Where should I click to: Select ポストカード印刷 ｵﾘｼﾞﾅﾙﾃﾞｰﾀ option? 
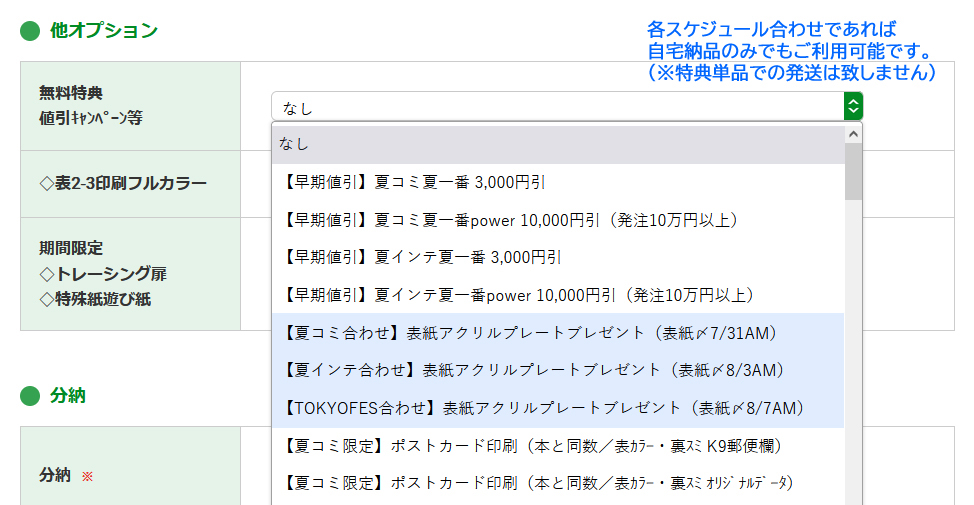pyautogui.click(x=558, y=483)
